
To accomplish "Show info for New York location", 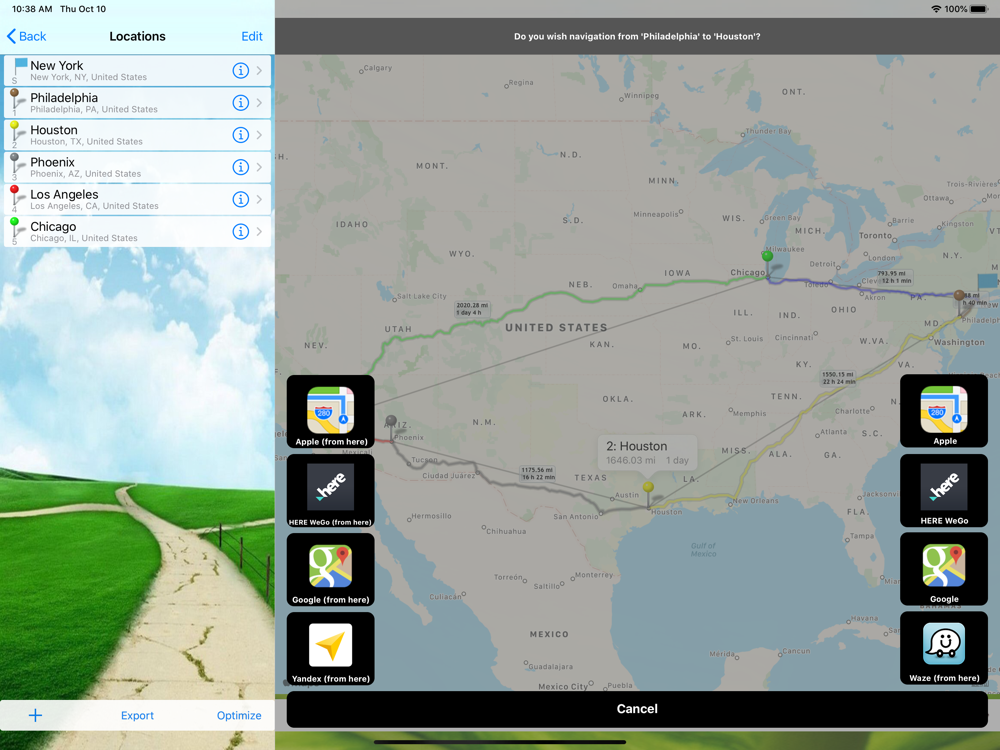I will 240,71.
